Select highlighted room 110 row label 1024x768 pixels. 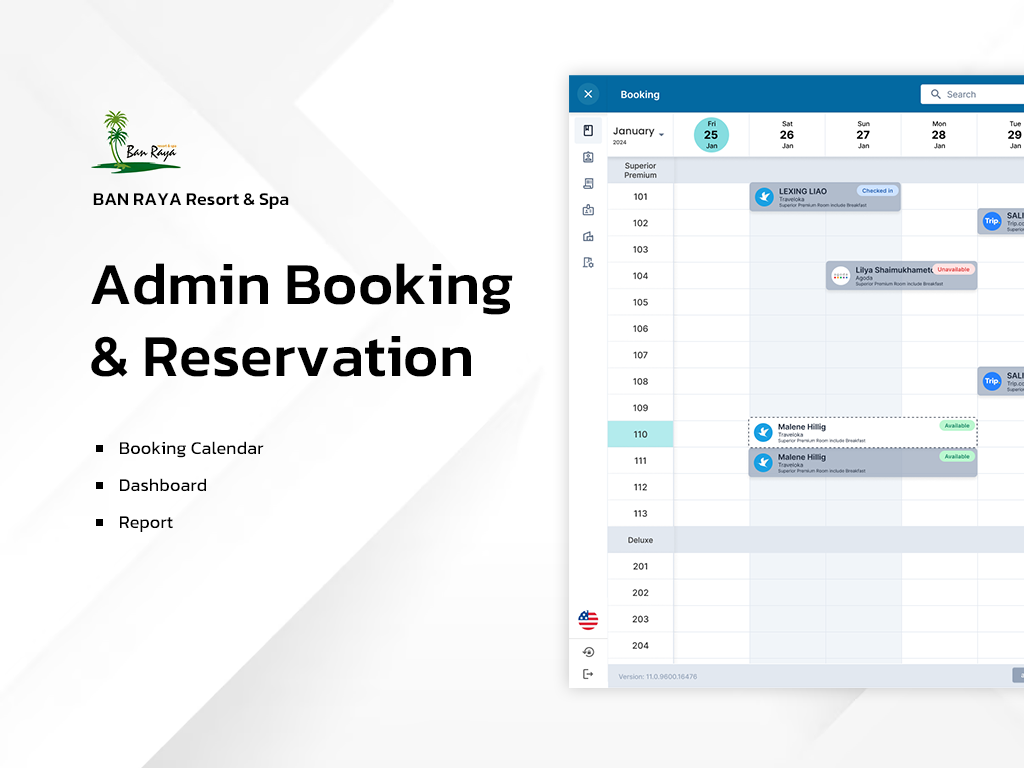(x=640, y=434)
